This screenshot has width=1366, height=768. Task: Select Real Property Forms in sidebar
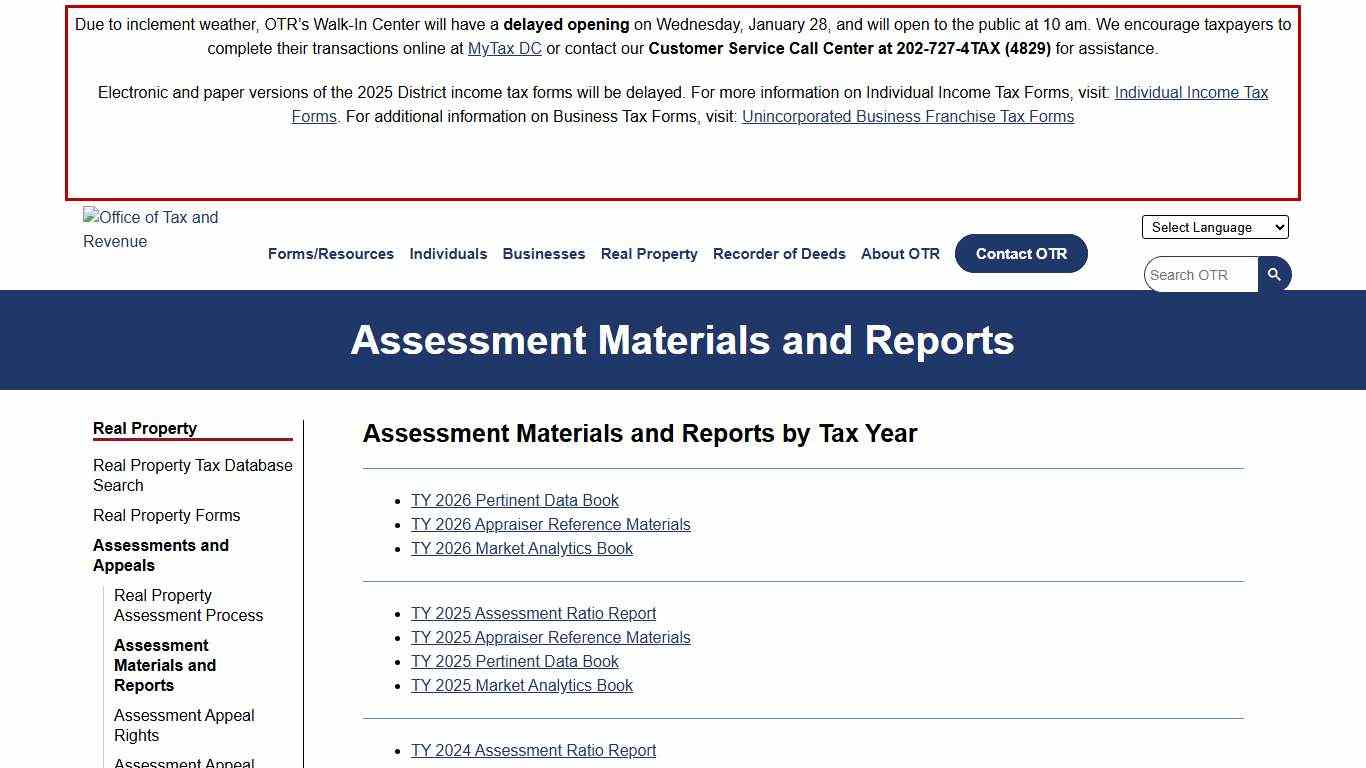pyautogui.click(x=166, y=515)
